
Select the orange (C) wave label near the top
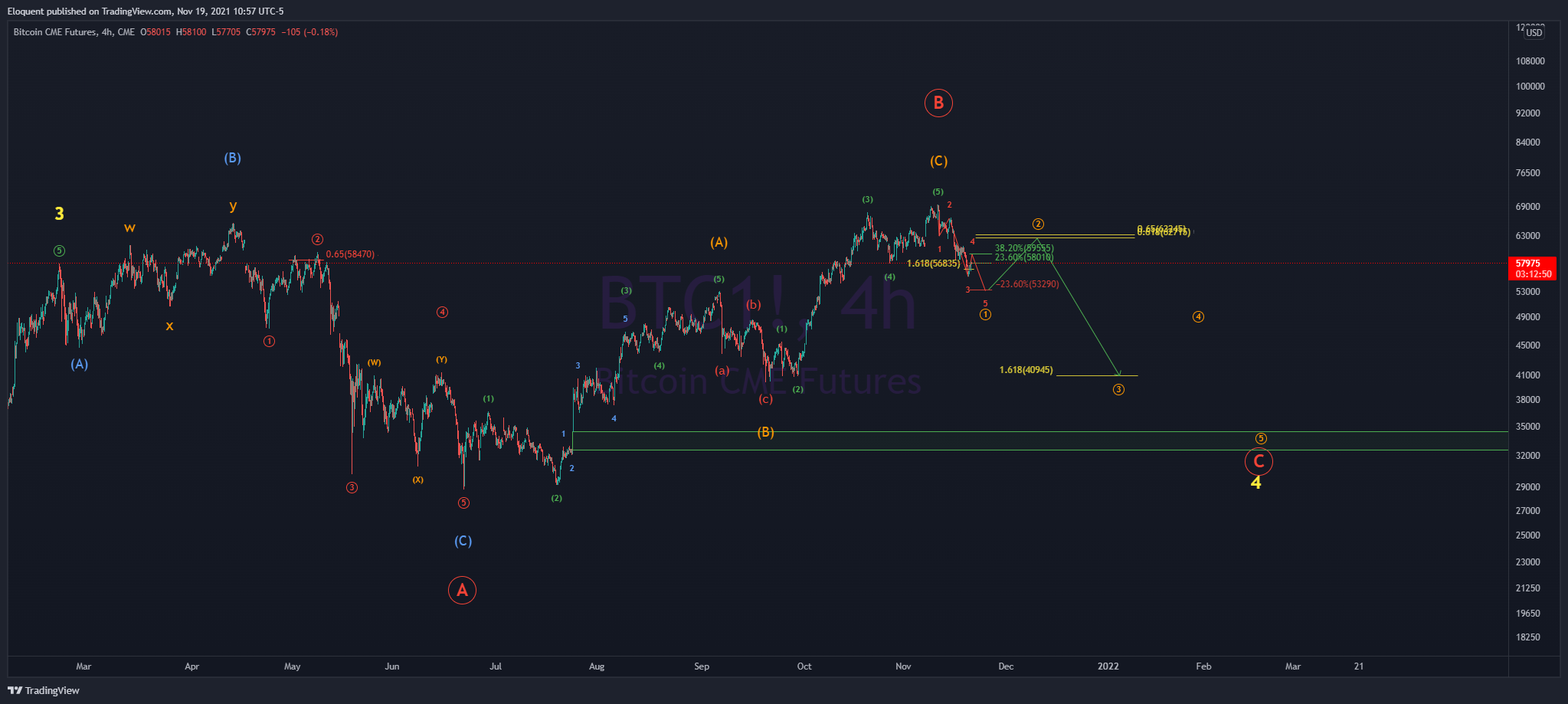(938, 161)
